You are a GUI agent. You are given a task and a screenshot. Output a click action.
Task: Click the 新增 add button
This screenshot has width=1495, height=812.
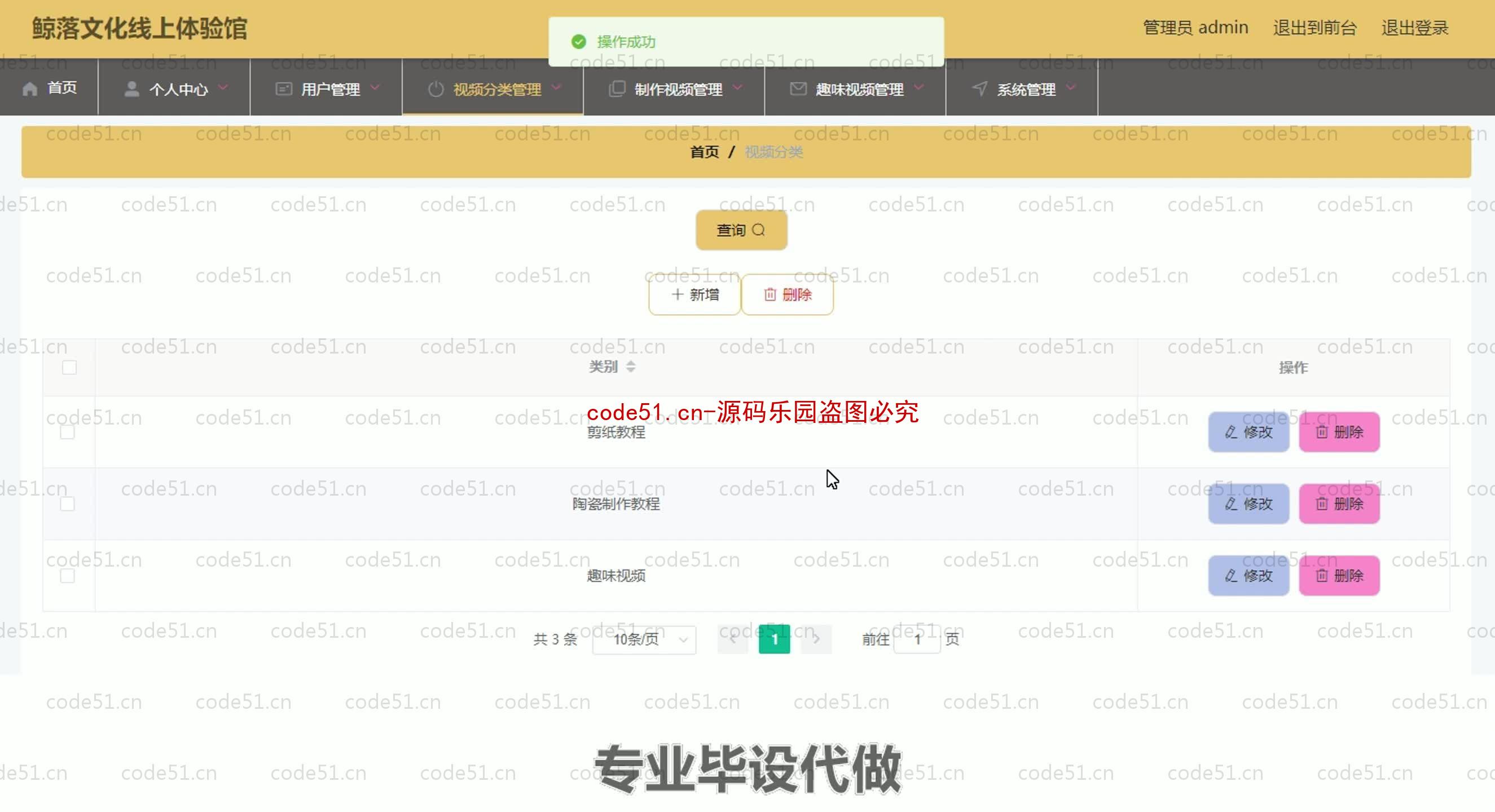click(x=694, y=295)
